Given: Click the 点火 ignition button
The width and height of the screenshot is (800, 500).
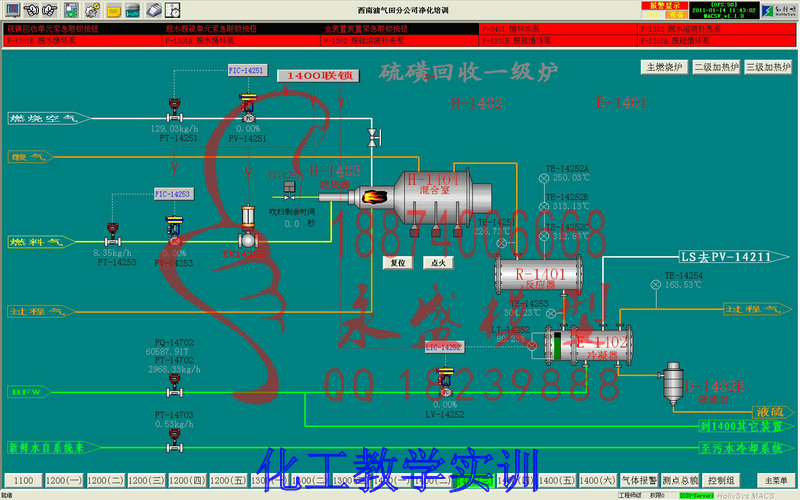Looking at the screenshot, I should click(x=438, y=263).
